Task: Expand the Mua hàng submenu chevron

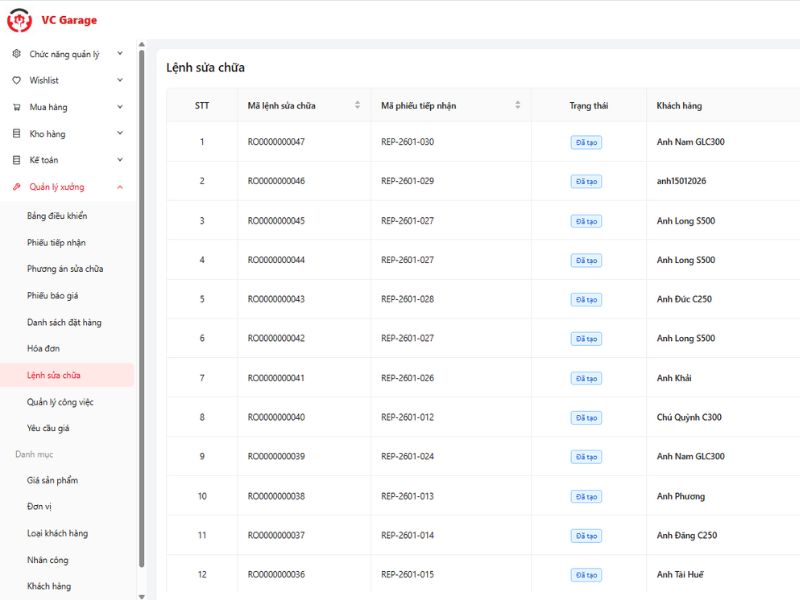Action: click(120, 107)
